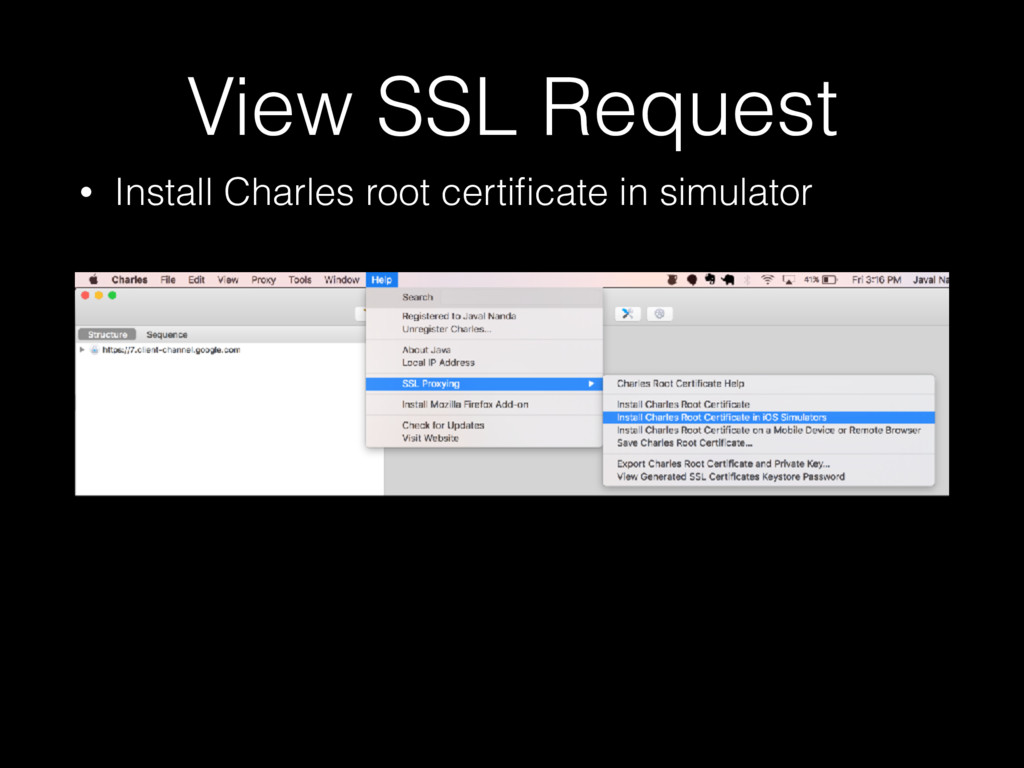Expand the 7.client-channel.google.com host node
The height and width of the screenshot is (768, 1024).
[x=82, y=350]
